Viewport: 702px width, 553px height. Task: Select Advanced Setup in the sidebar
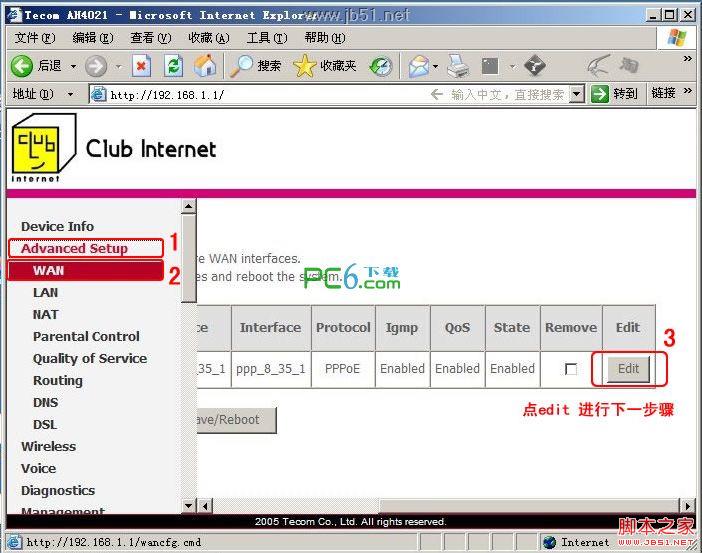point(74,249)
